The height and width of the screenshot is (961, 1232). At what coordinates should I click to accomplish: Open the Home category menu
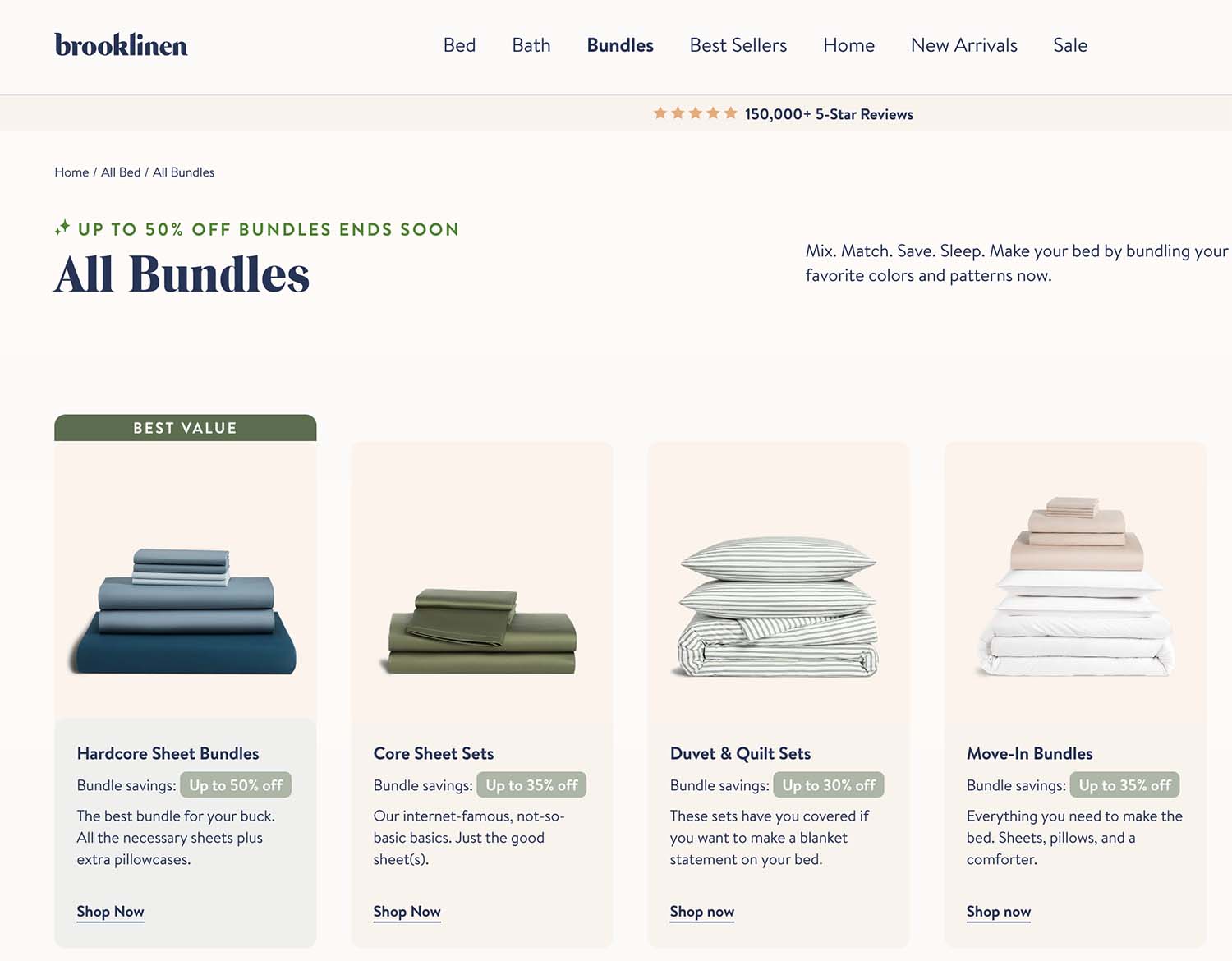tap(848, 45)
